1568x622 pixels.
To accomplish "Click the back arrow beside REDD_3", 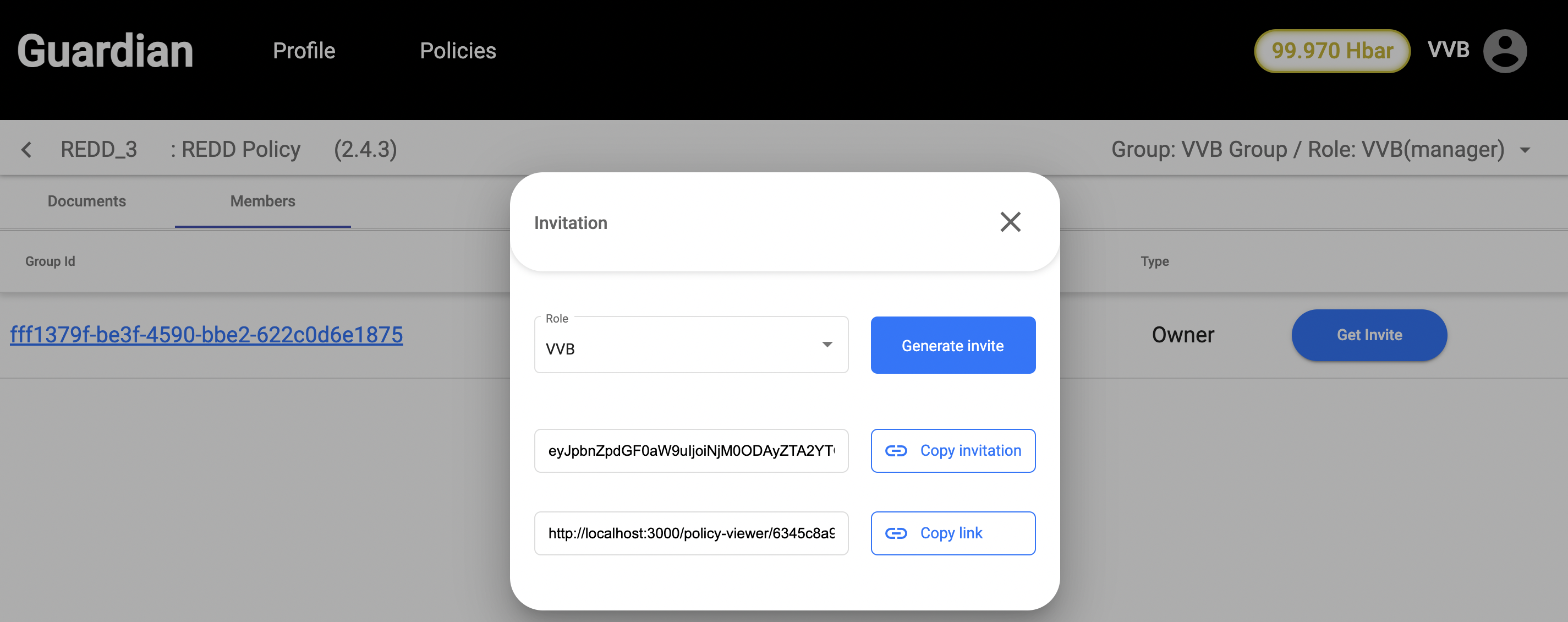I will coord(27,150).
